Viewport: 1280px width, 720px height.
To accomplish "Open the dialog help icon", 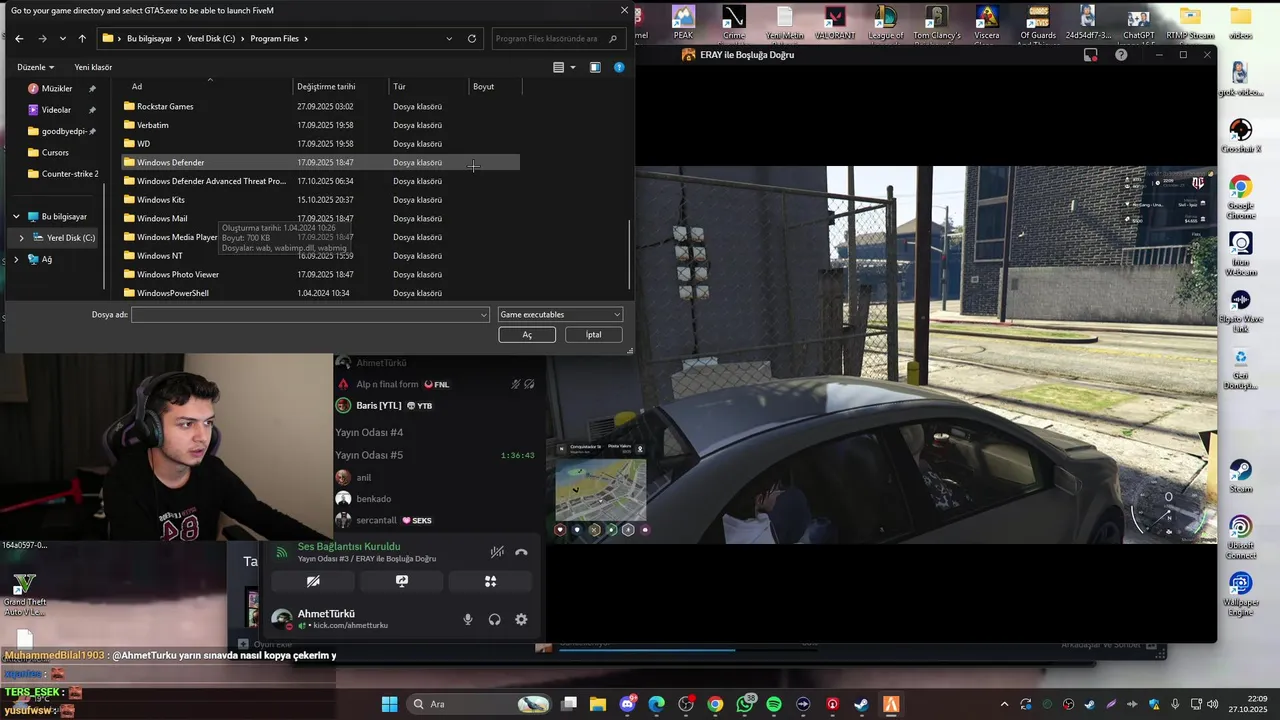I will (619, 67).
